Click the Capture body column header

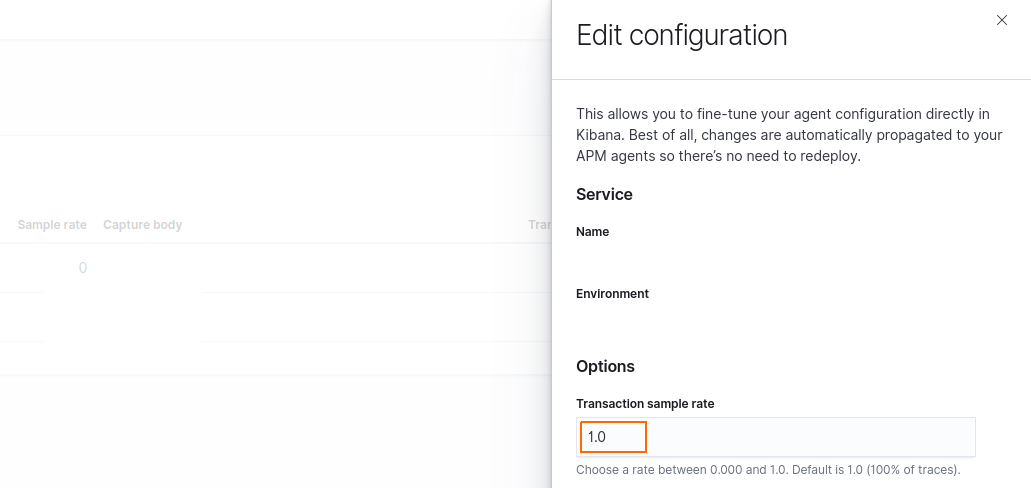(x=142, y=225)
